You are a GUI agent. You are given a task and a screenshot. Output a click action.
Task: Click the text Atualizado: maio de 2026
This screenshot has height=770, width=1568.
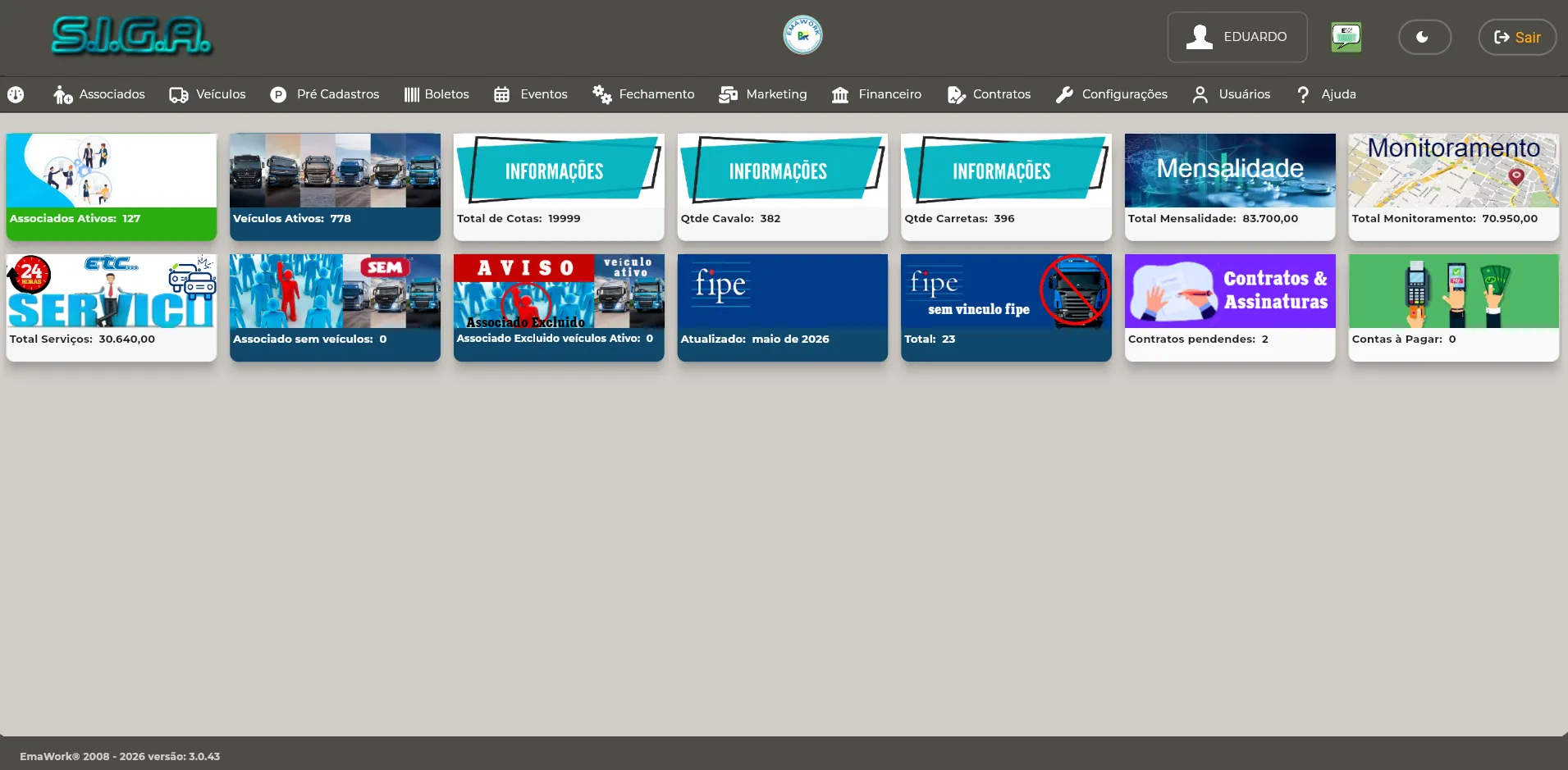click(755, 339)
